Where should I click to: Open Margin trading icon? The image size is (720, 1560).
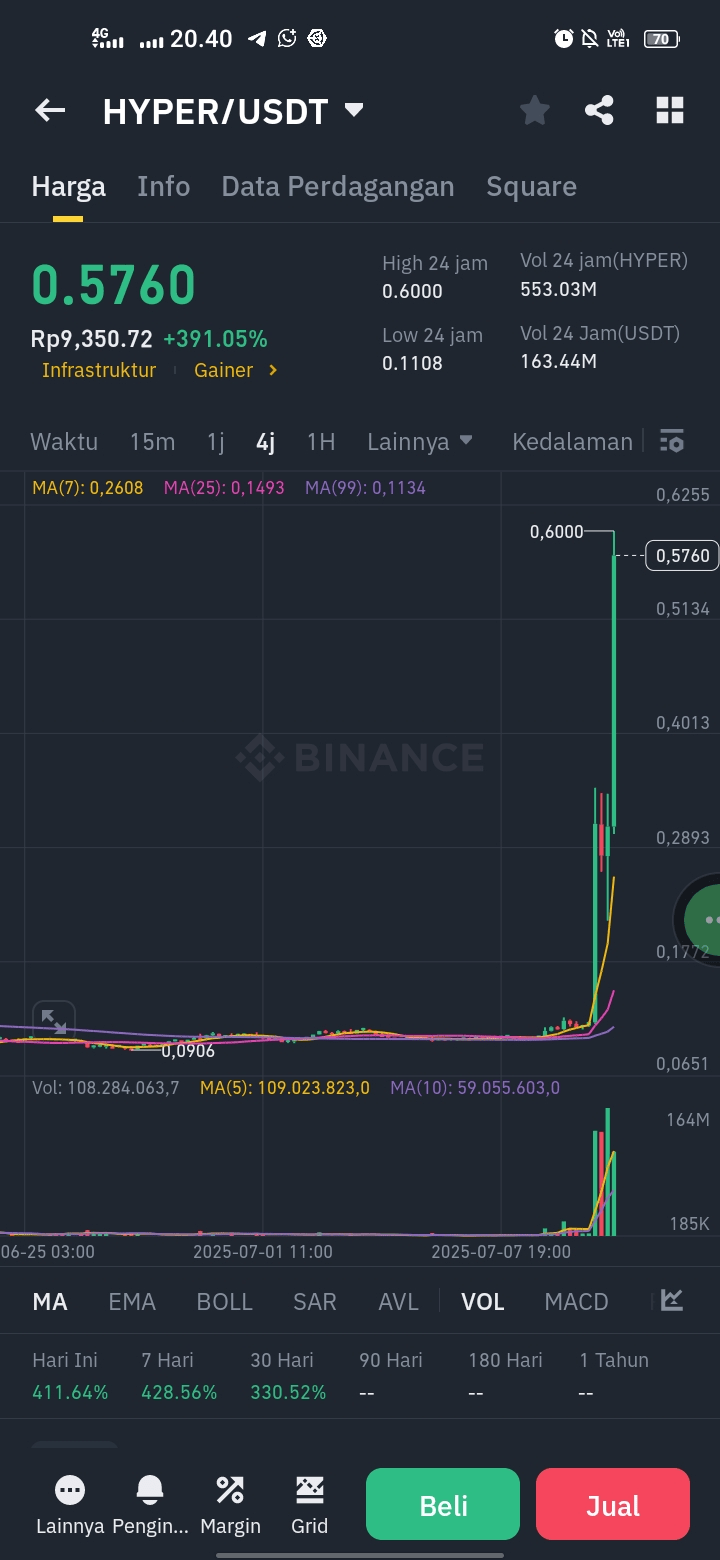[230, 1491]
